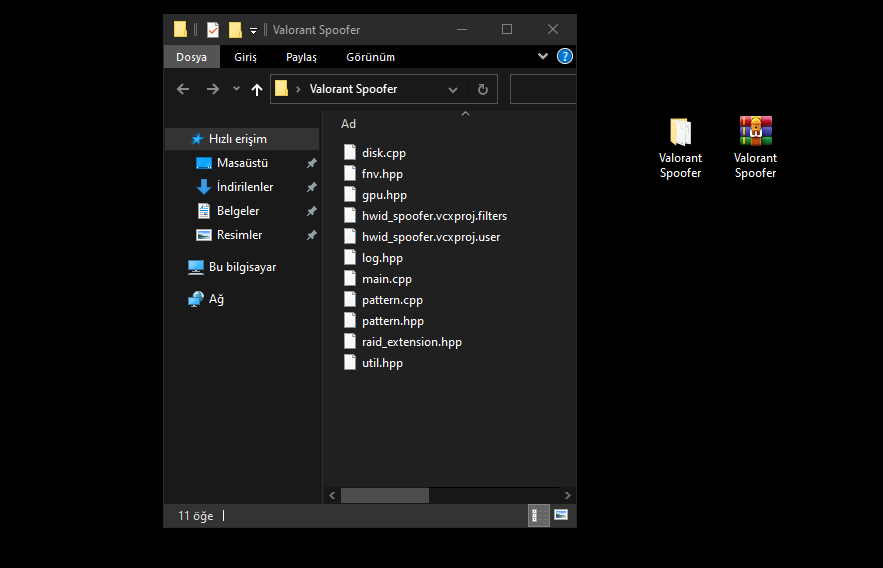This screenshot has width=883, height=568.
Task: Select the util.hpp file
Action: [x=382, y=363]
